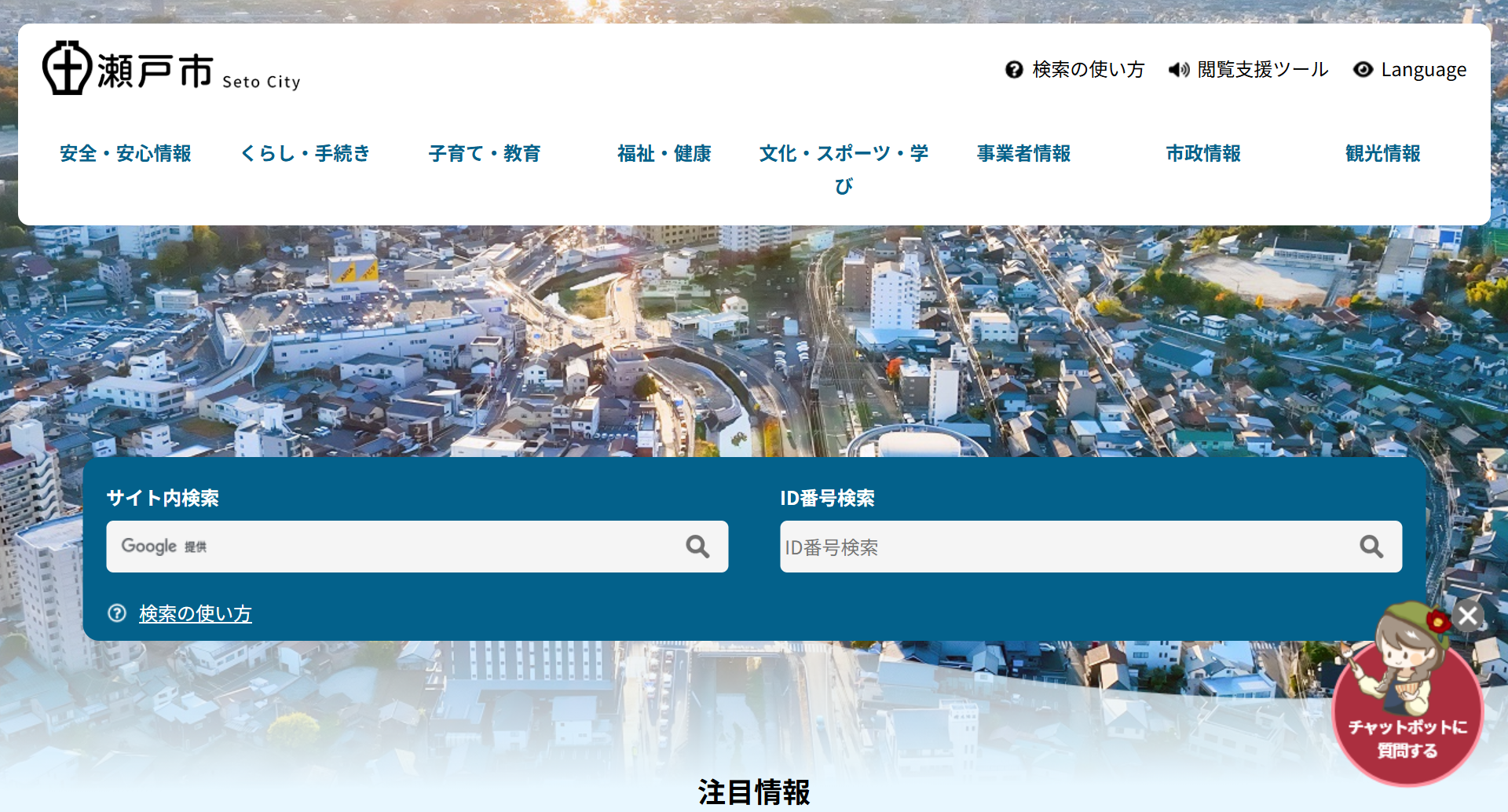Open the くらし・手続き menu
The image size is (1508, 812).
(x=305, y=154)
